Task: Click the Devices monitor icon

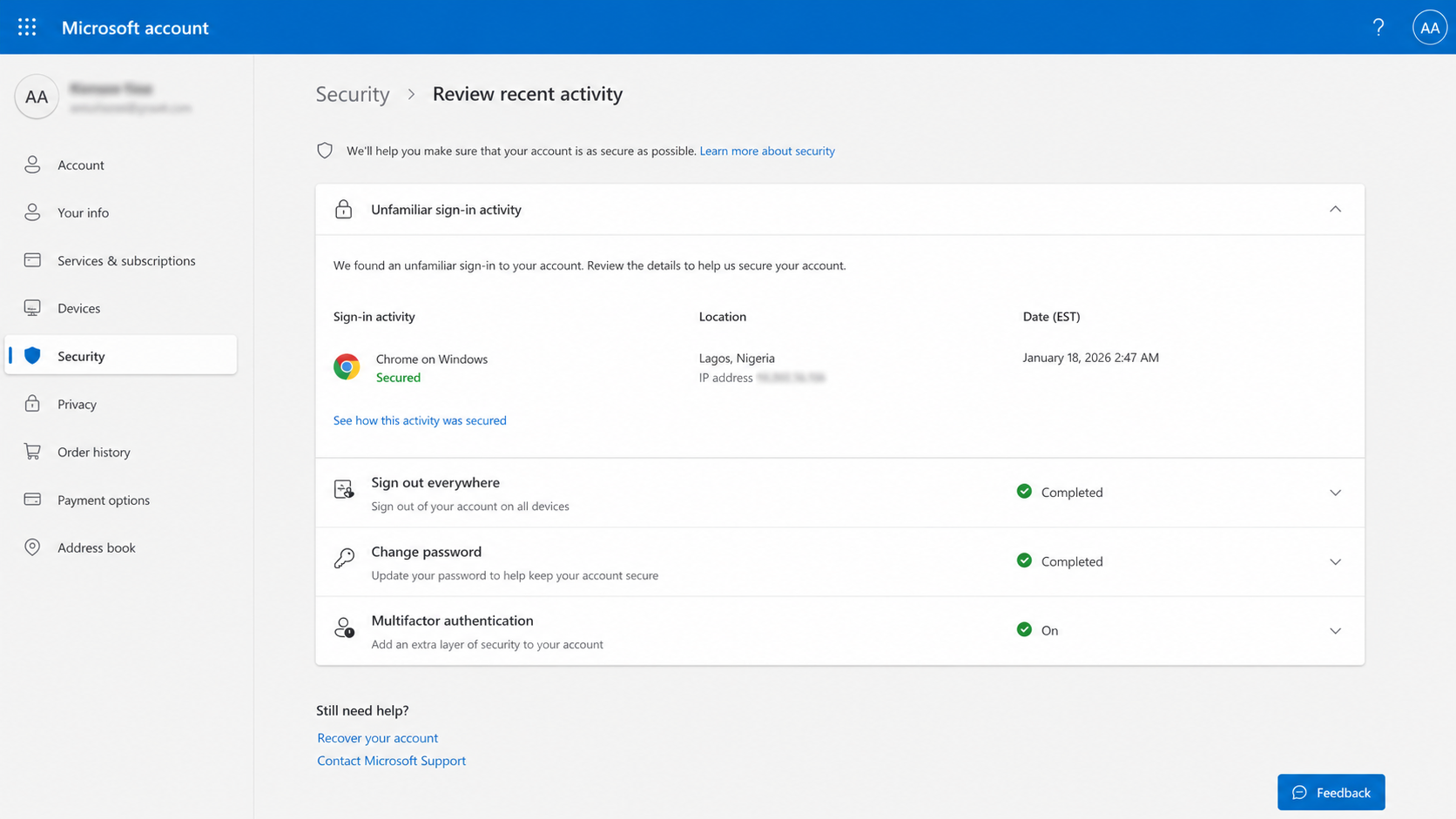Action: 32,308
